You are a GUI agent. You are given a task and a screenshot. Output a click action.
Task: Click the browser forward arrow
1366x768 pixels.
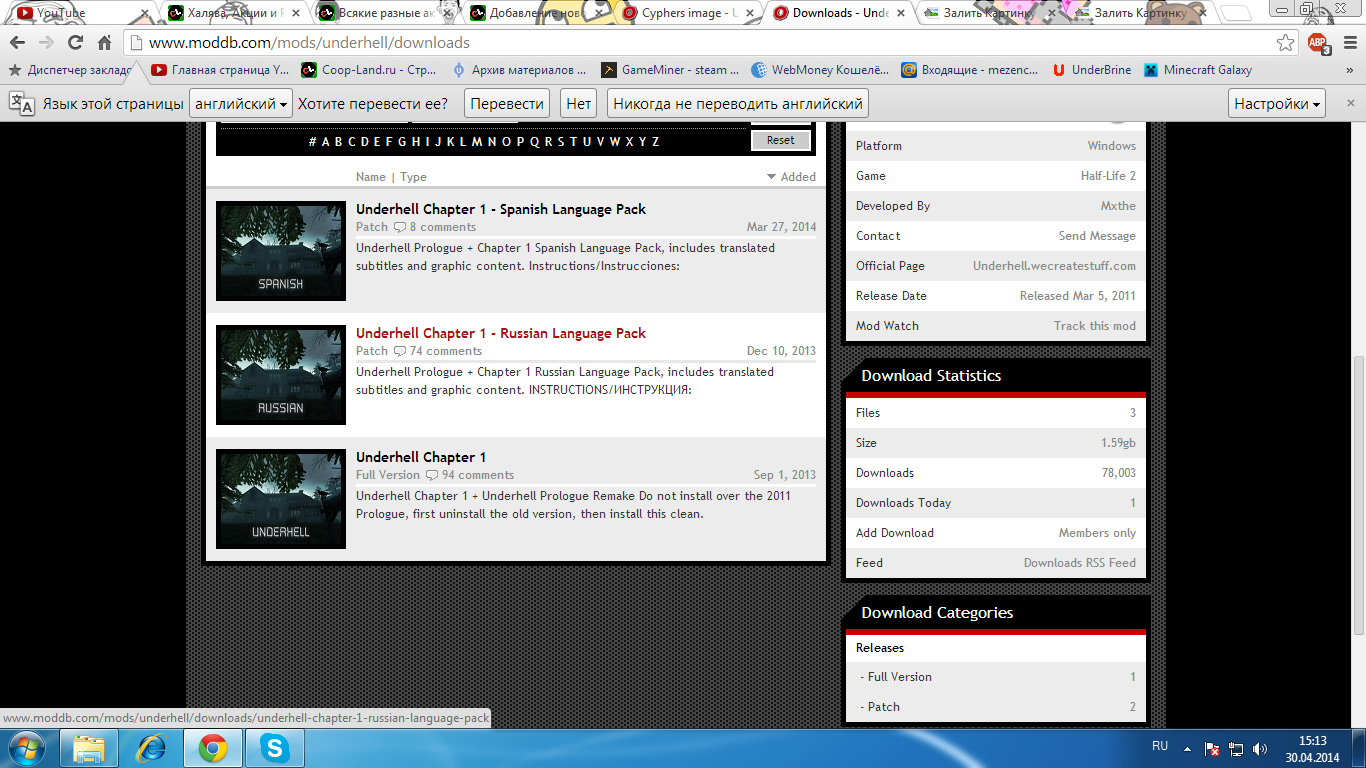tap(46, 43)
